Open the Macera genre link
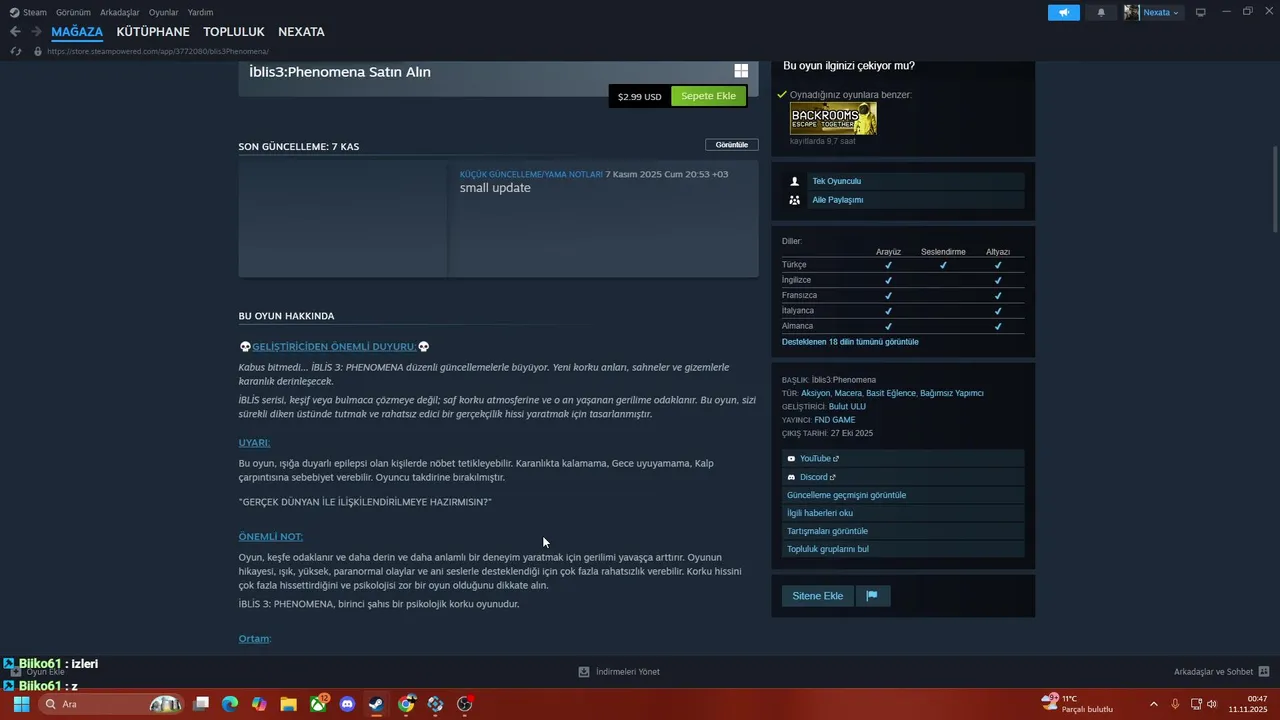Screen dimensions: 1280x720 tap(848, 393)
